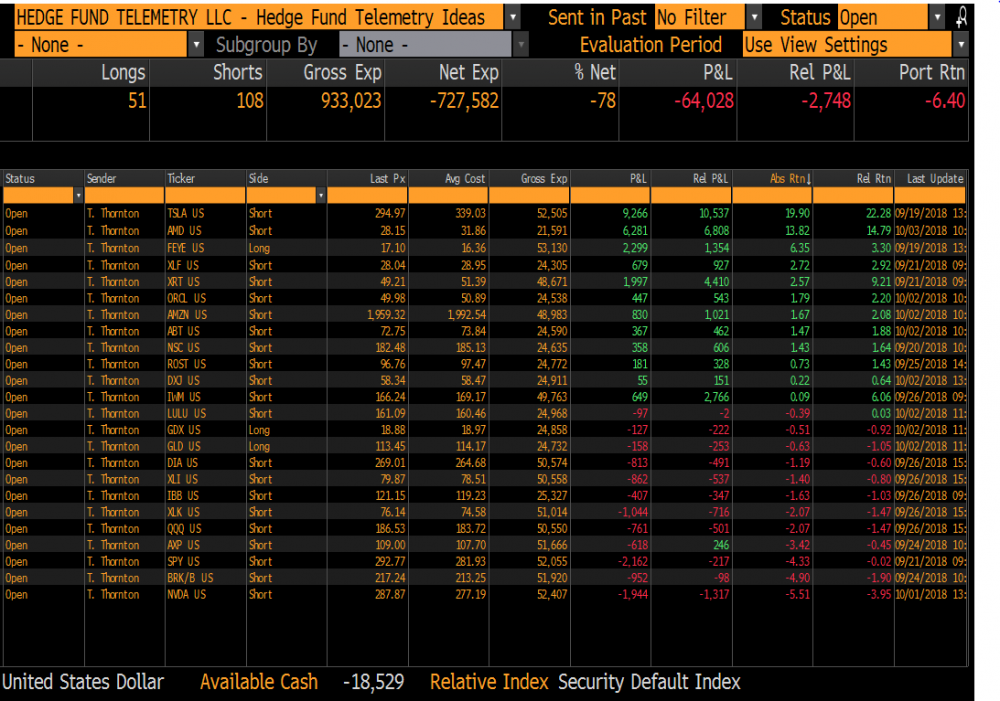The image size is (1000, 701).
Task: Select the Abs Rtn column filter field
Action: coord(772,195)
